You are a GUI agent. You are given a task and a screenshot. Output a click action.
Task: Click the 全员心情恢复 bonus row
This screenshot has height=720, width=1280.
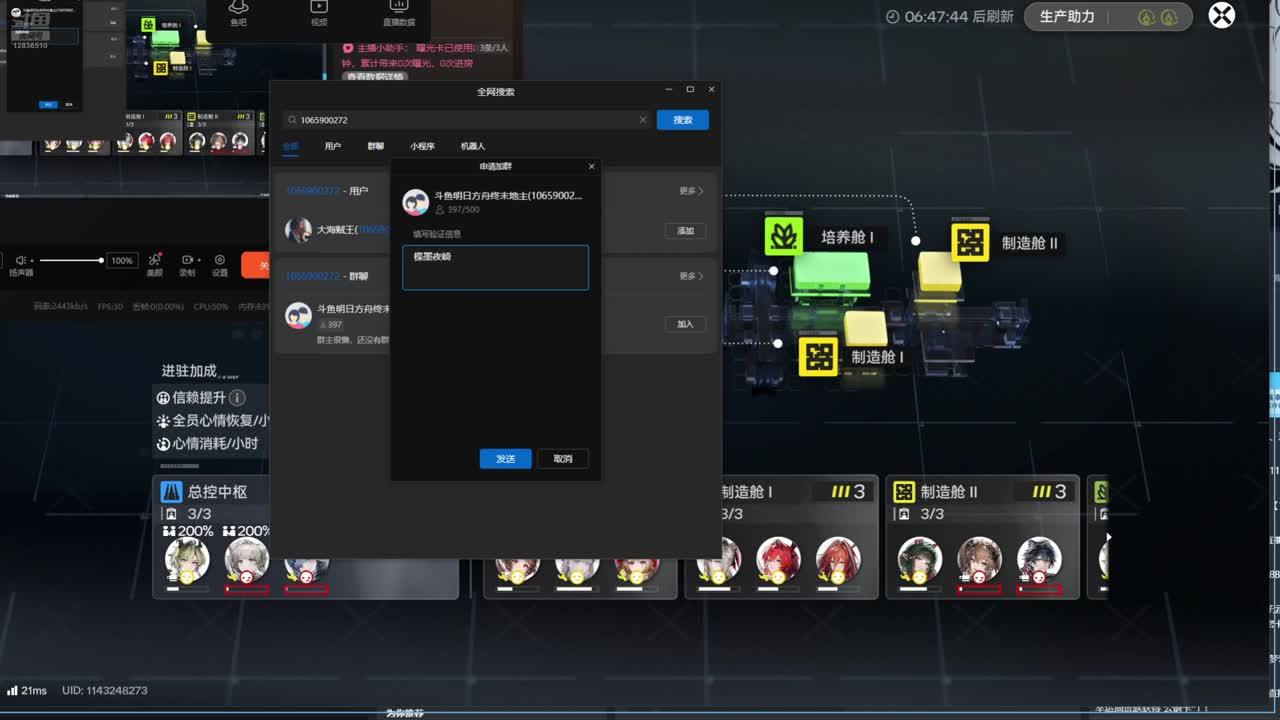point(213,421)
